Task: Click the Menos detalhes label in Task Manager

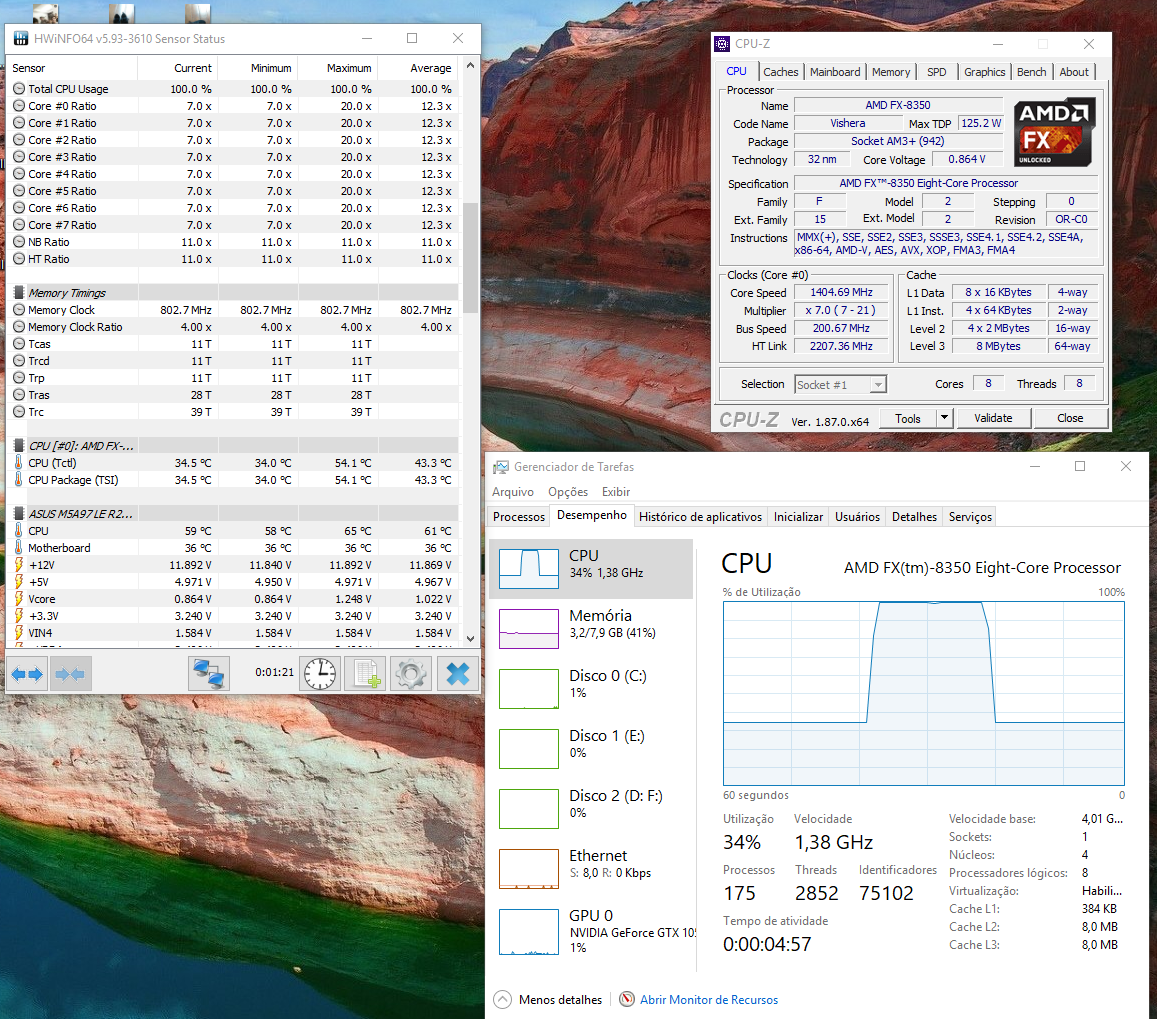Action: pos(560,1000)
